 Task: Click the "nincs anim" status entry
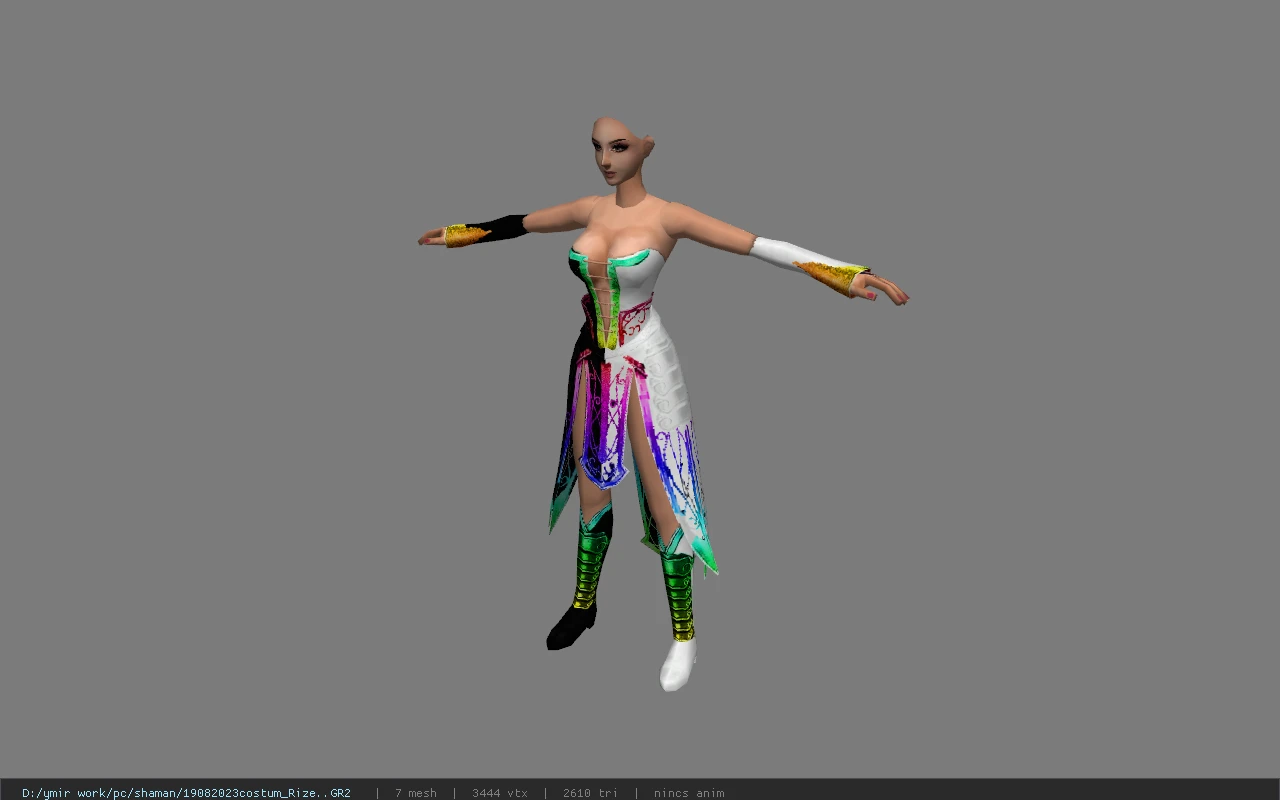[689, 793]
